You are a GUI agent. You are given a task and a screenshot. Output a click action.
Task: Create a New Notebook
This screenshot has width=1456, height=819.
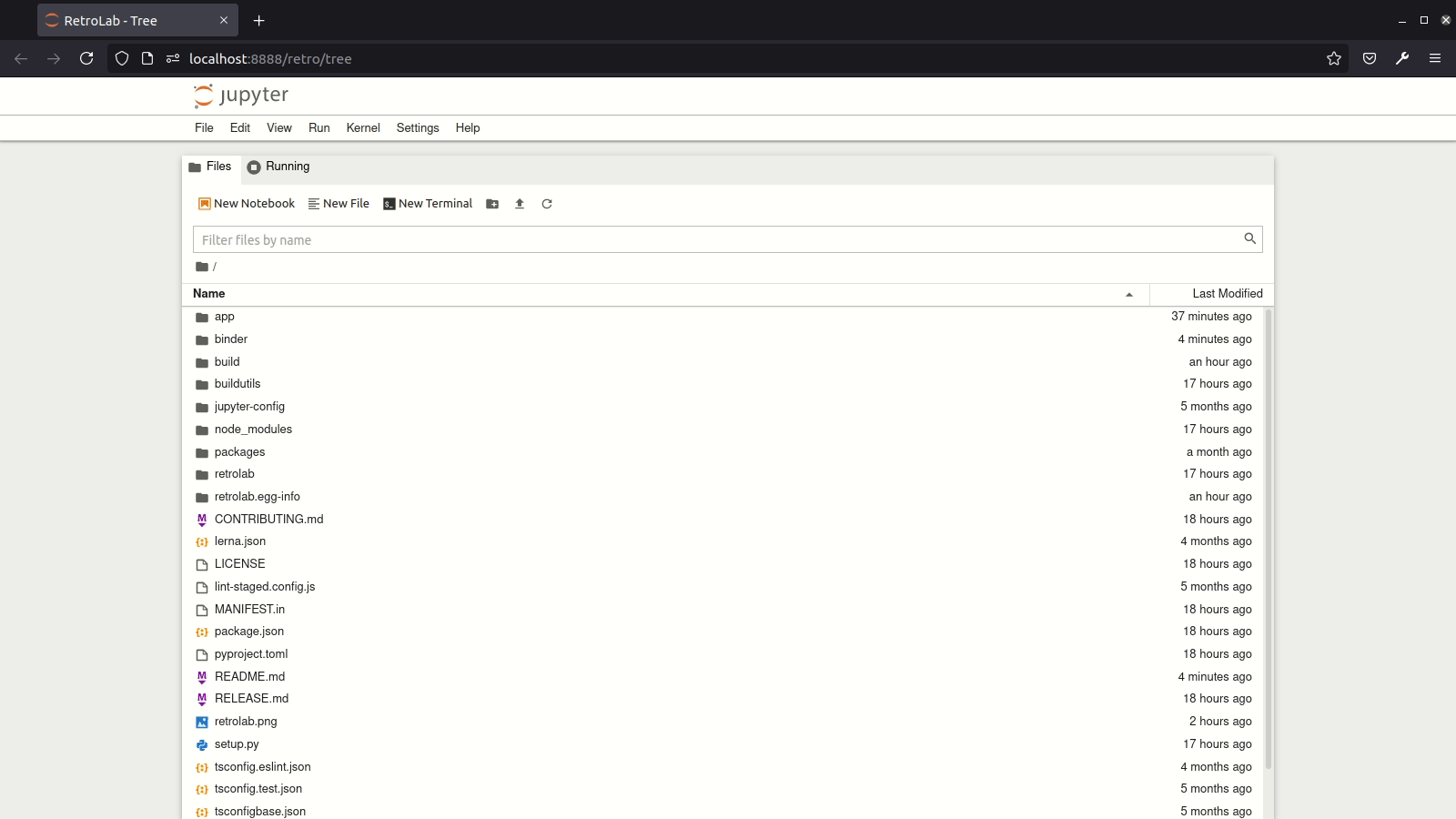point(247,204)
